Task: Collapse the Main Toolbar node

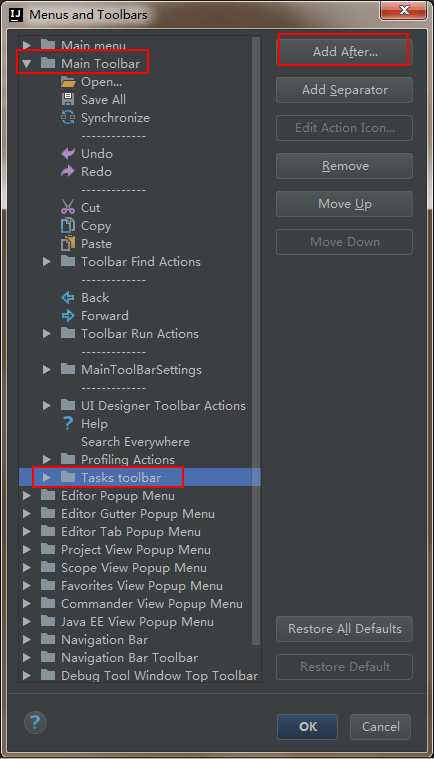Action: tap(27, 63)
